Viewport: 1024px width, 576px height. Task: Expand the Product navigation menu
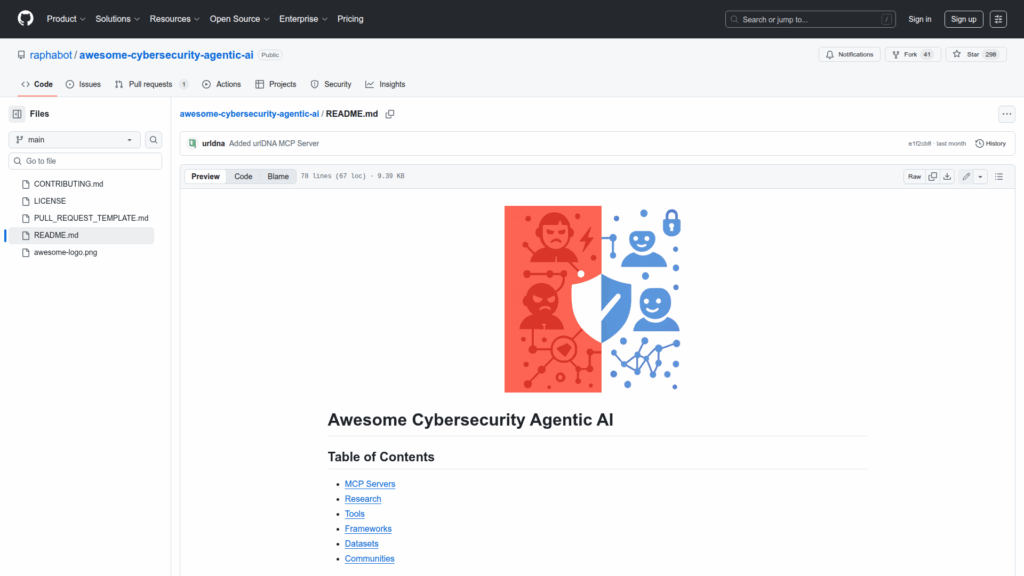(x=66, y=19)
